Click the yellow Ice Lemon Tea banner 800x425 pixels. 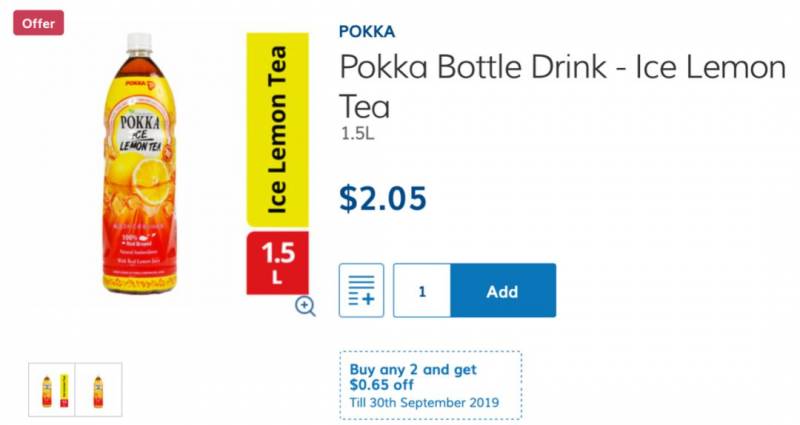click(277, 129)
